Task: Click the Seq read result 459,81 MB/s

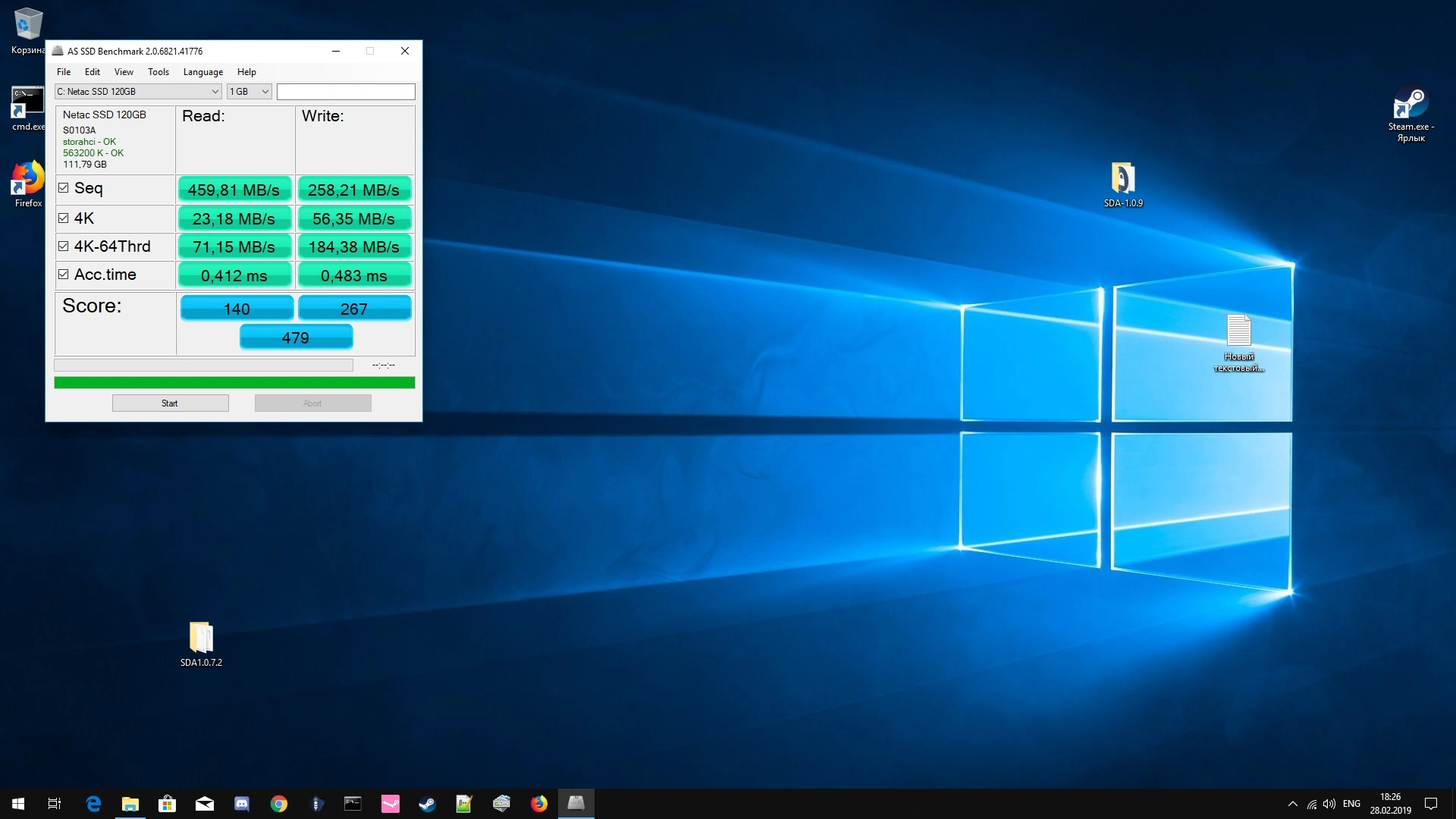Action: (x=234, y=190)
